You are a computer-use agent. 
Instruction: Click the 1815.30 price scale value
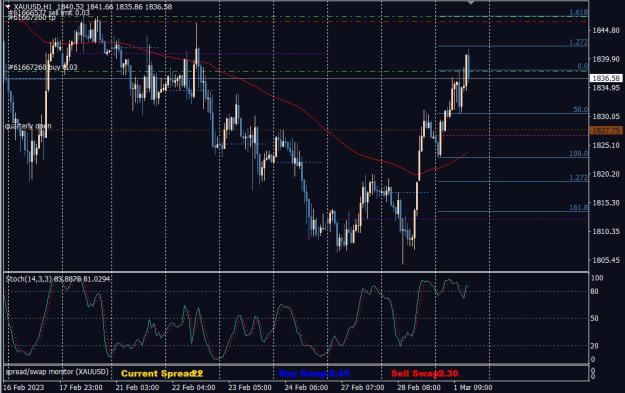coord(606,202)
